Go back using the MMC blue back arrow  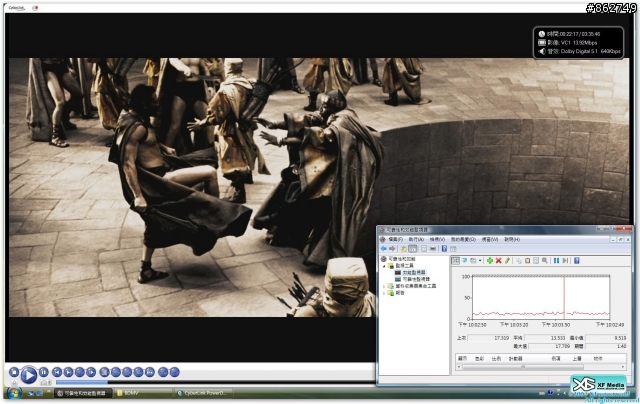[383, 249]
